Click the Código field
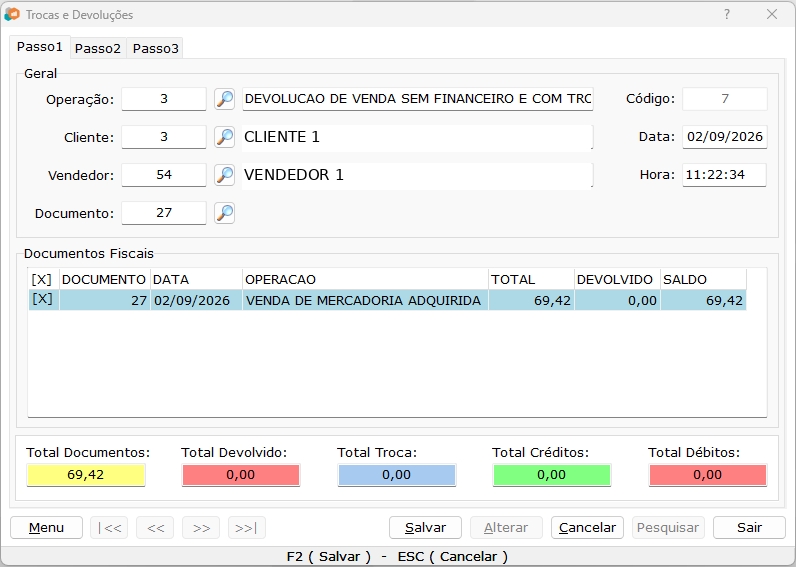 click(x=725, y=99)
